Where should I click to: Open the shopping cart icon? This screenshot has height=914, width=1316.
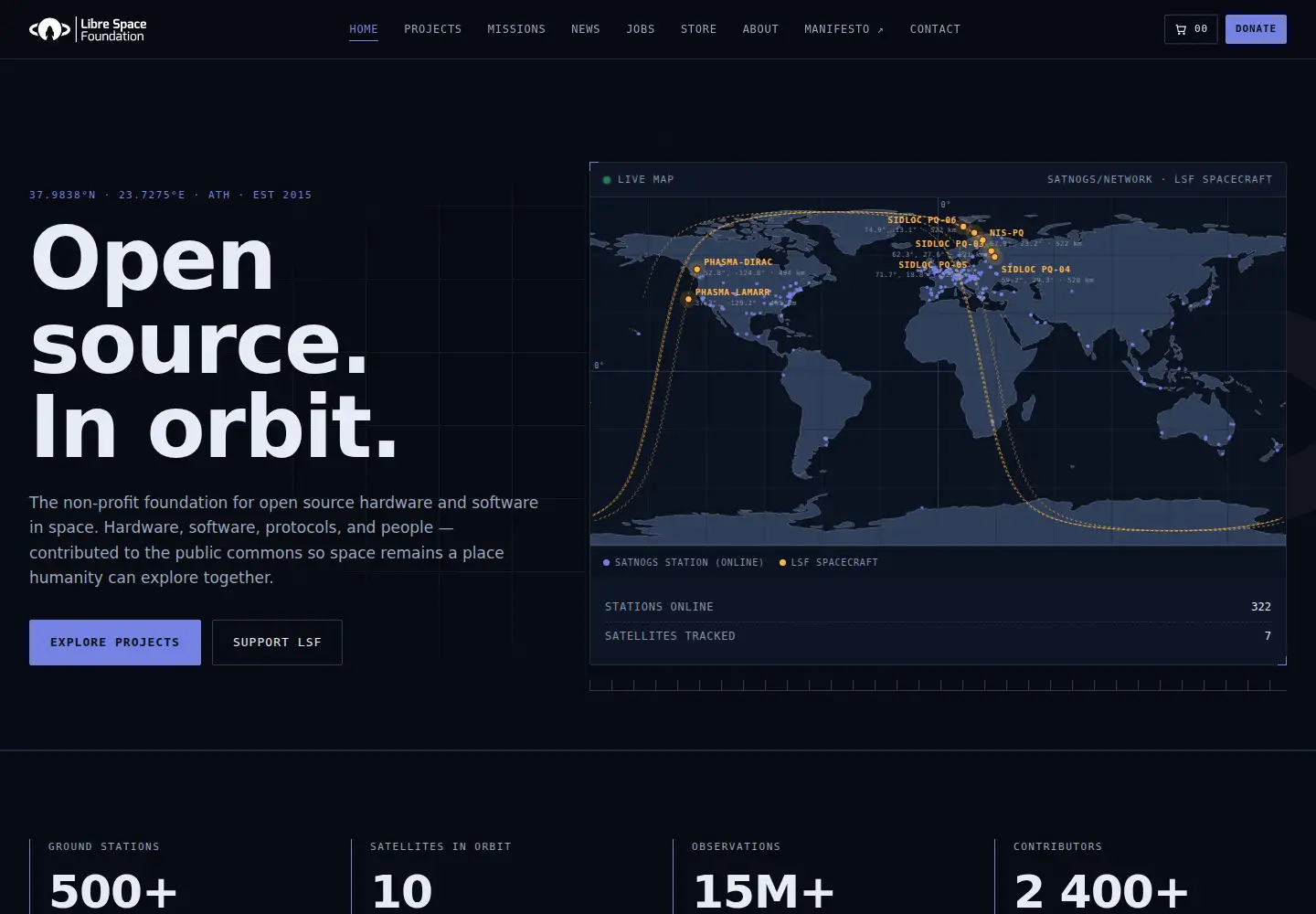[1181, 29]
